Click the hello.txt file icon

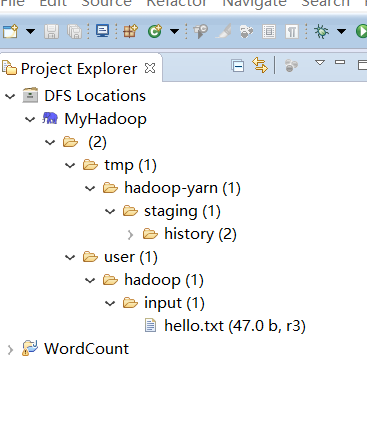coord(150,326)
